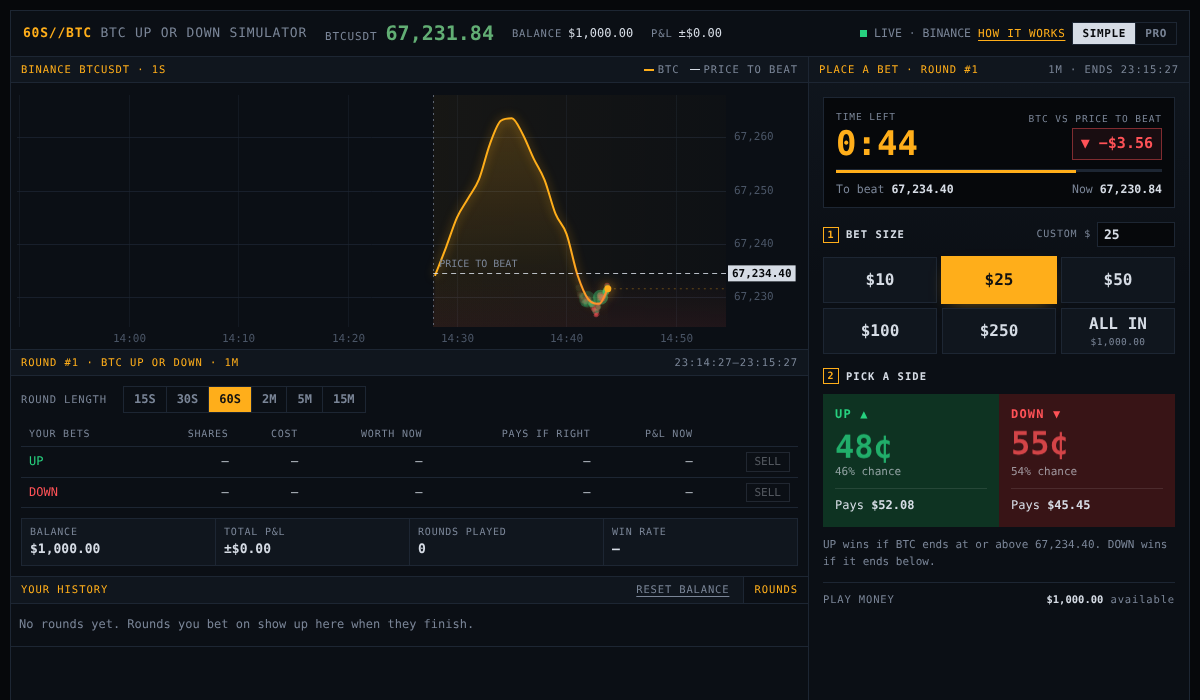Select the 60S round length
The height and width of the screenshot is (700, 1200).
pyautogui.click(x=230, y=399)
